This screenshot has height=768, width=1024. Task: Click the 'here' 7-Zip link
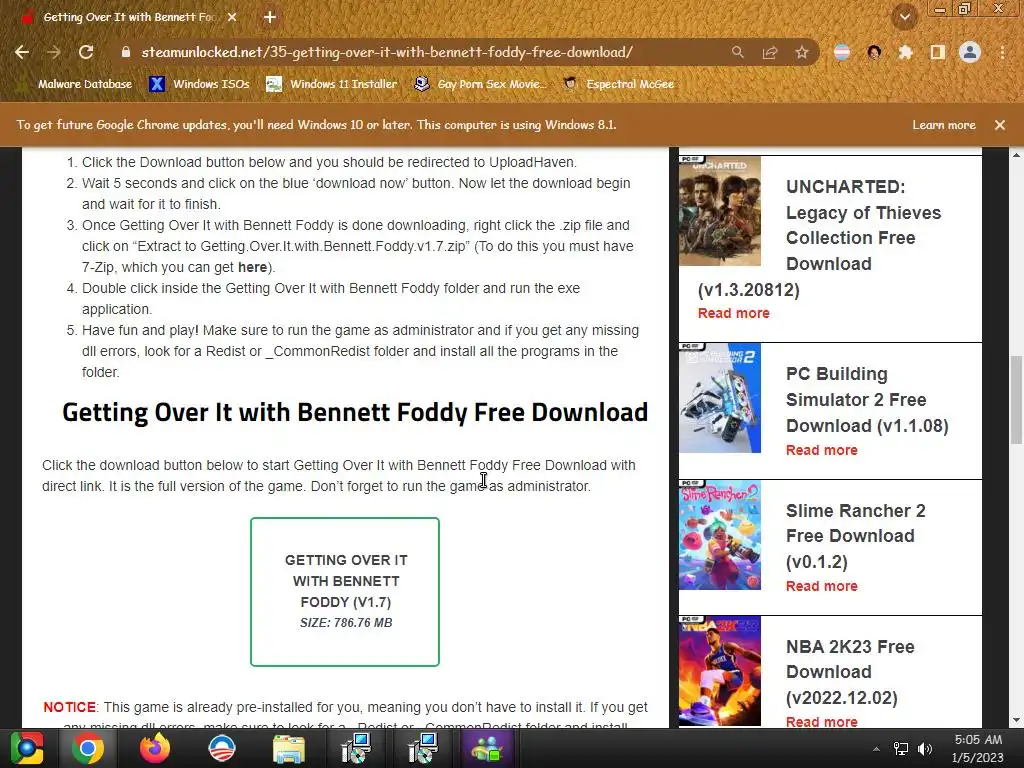(x=252, y=267)
